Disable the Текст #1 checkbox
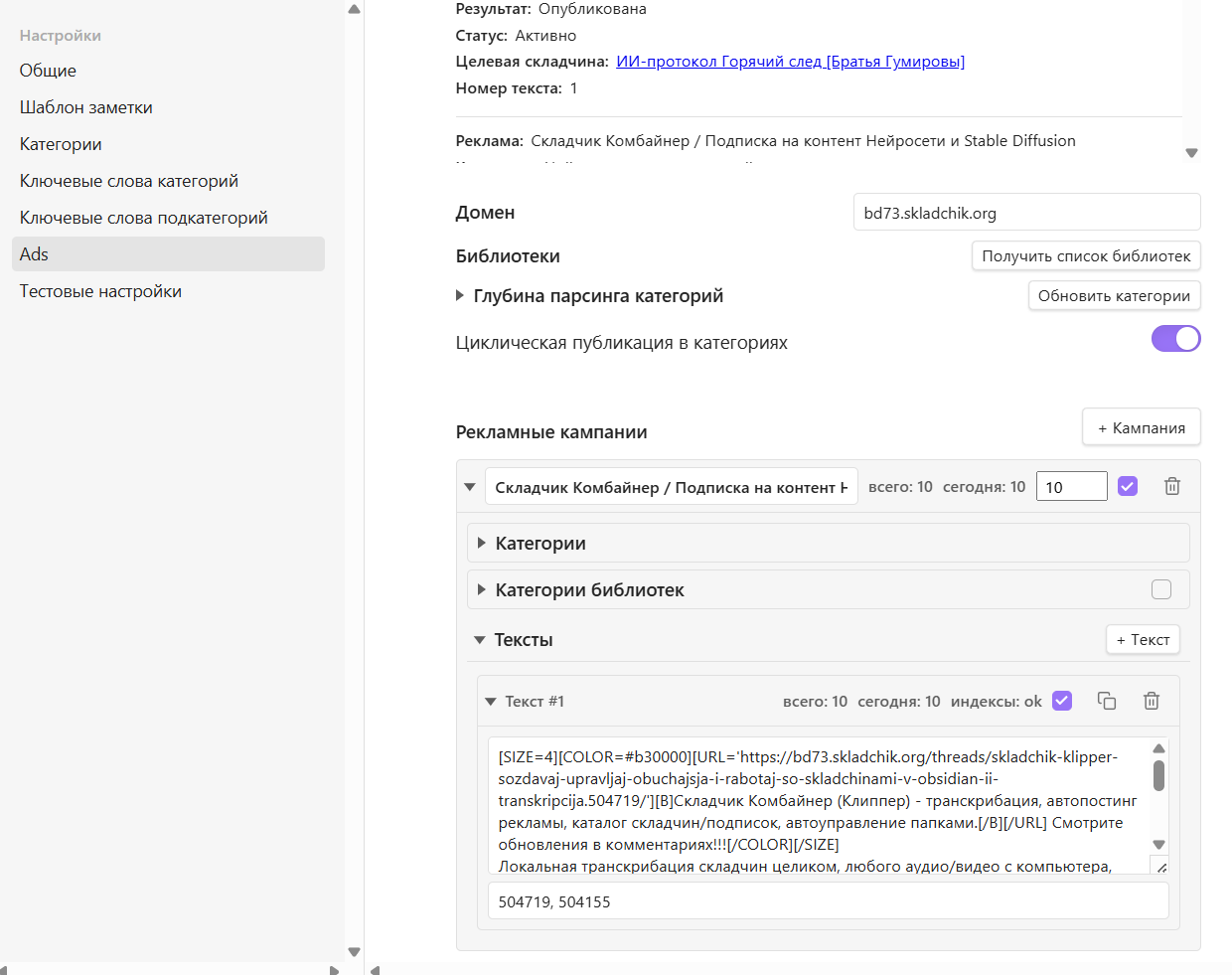Screen dimensions: 1232x975 point(1062,701)
